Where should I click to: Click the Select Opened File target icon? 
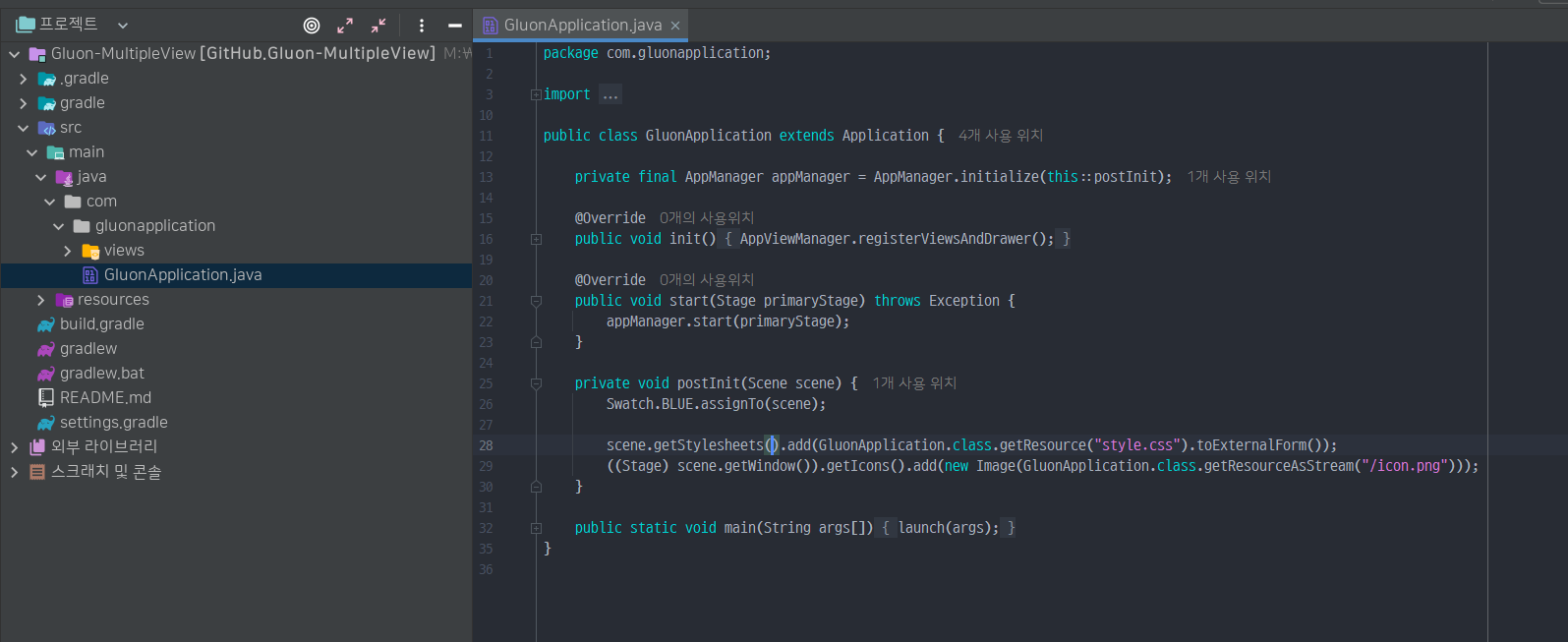[x=312, y=26]
